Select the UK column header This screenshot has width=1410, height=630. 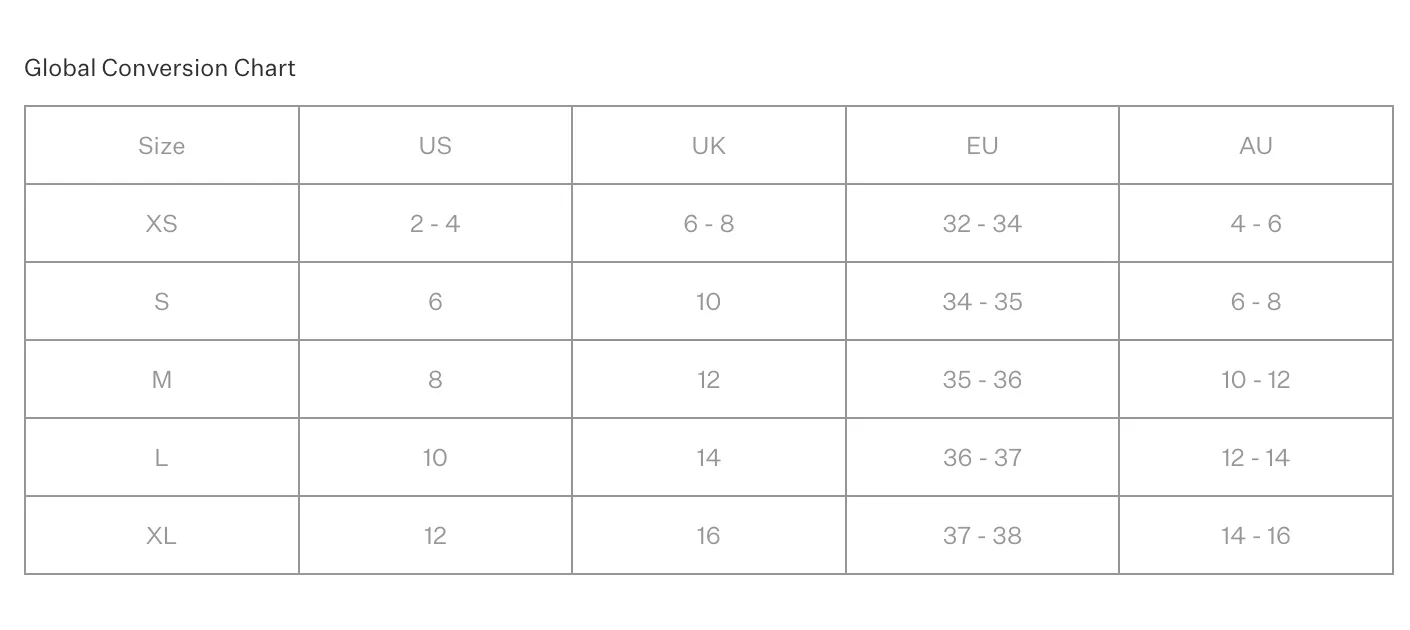tap(709, 146)
